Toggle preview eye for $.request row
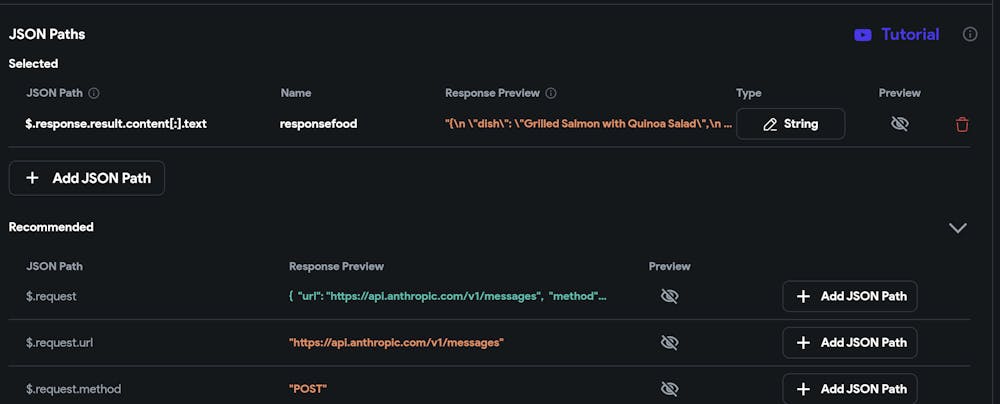This screenshot has height=404, width=1000. pos(670,296)
